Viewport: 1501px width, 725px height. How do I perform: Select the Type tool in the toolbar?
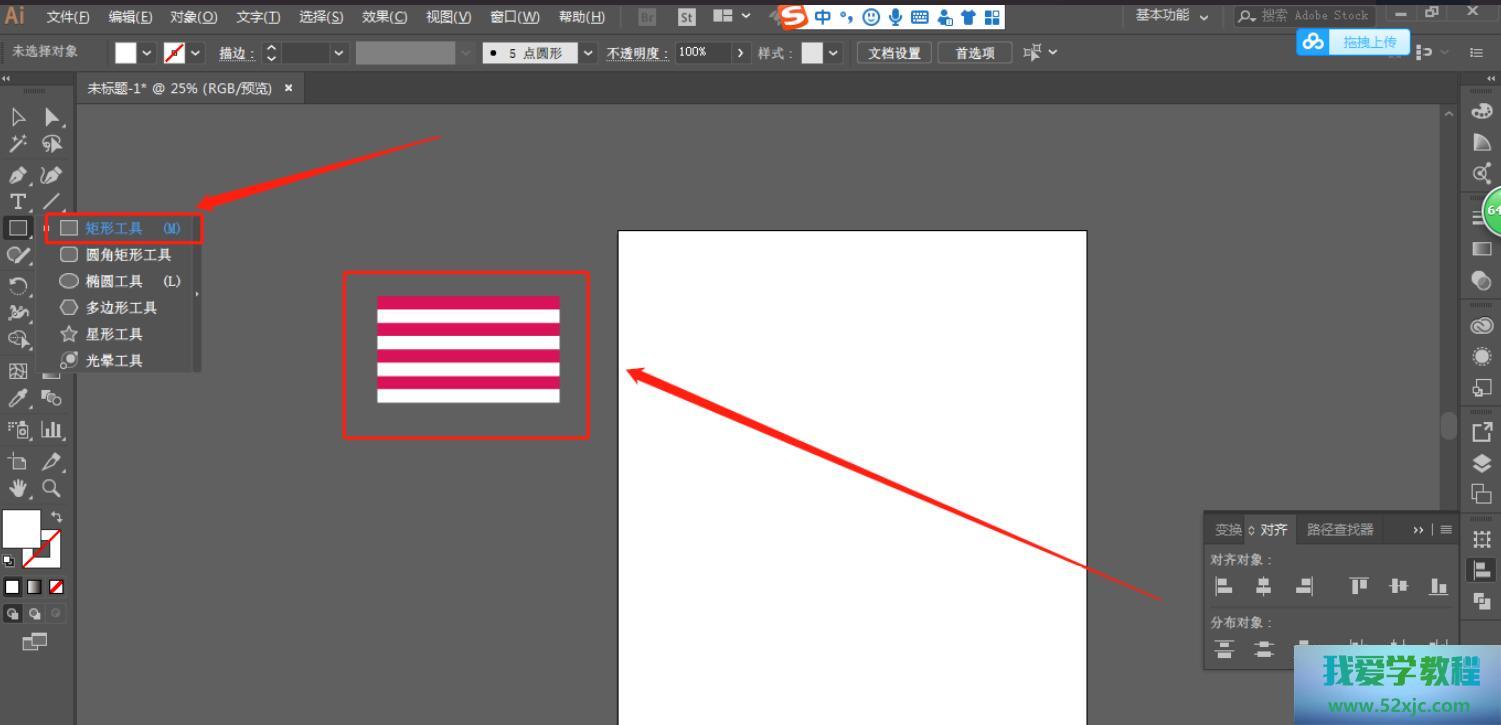pyautogui.click(x=18, y=201)
